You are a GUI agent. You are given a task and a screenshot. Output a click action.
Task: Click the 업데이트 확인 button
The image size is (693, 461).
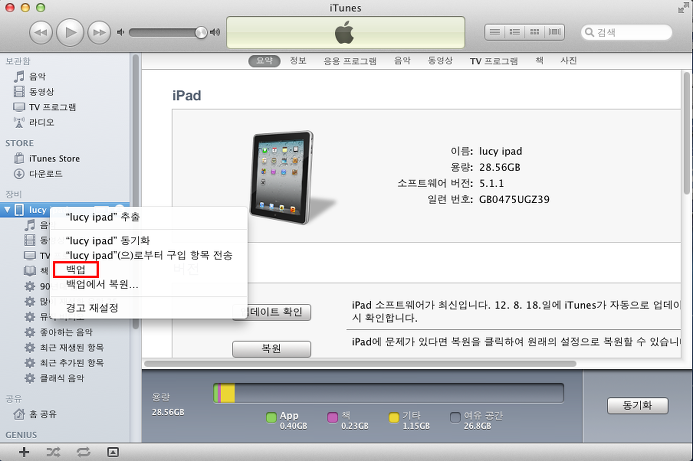coord(271,312)
